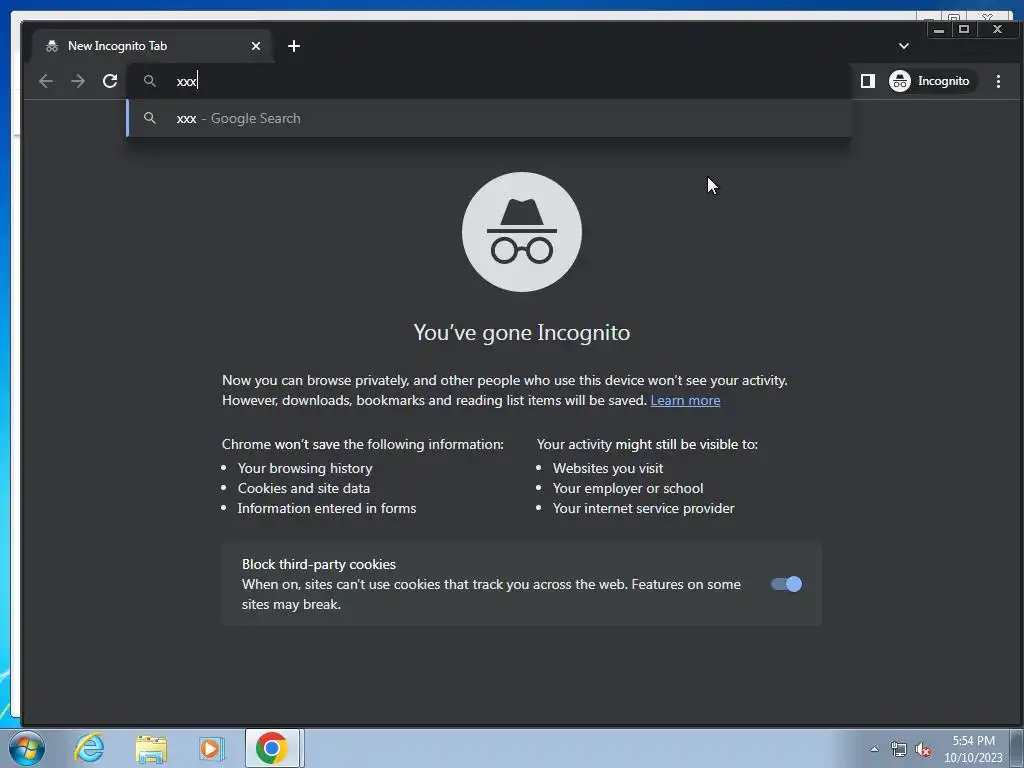Open a new tab with plus button

[294, 46]
